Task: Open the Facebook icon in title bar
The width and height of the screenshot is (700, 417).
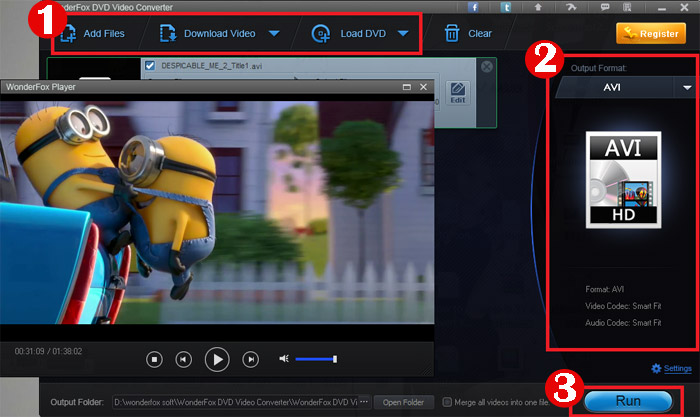Action: (x=473, y=7)
